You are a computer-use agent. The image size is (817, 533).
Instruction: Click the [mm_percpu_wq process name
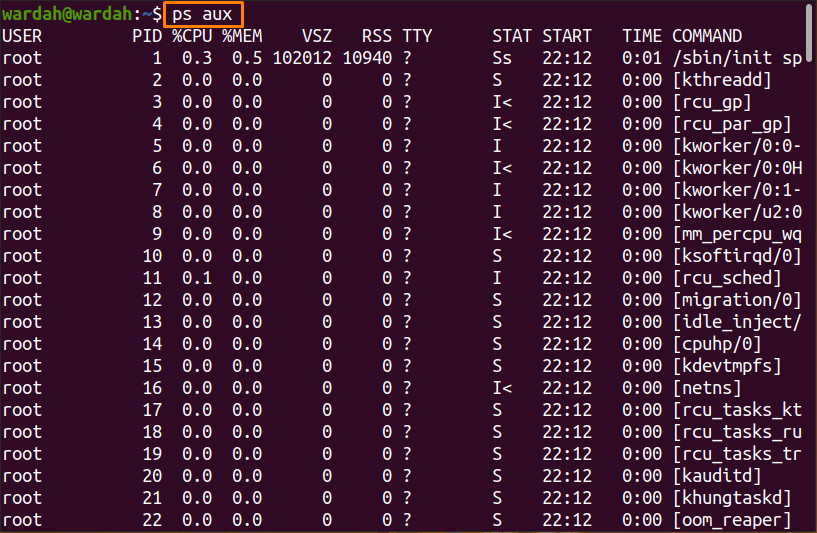737,234
